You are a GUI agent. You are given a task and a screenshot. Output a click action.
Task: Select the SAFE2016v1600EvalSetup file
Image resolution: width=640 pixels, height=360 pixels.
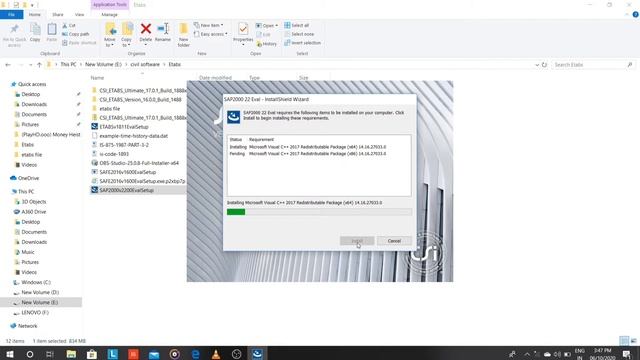[127, 172]
